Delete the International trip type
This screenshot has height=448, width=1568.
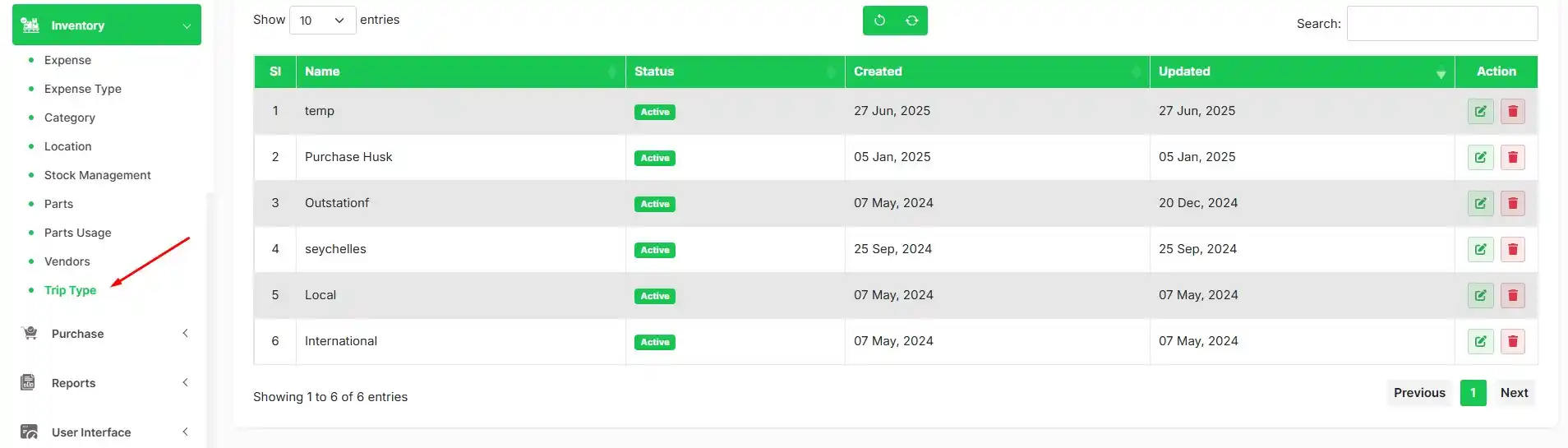1512,342
